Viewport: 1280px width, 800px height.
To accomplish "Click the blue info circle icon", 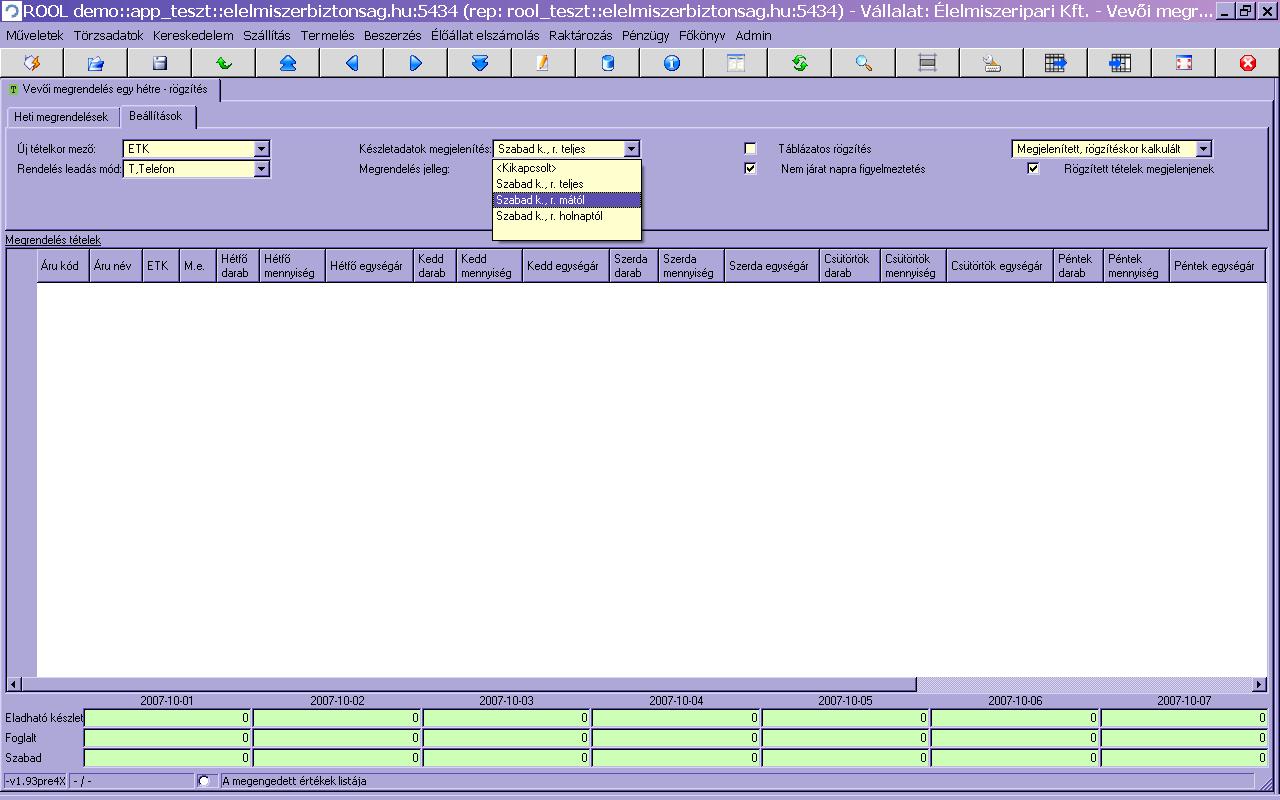I will tap(671, 63).
